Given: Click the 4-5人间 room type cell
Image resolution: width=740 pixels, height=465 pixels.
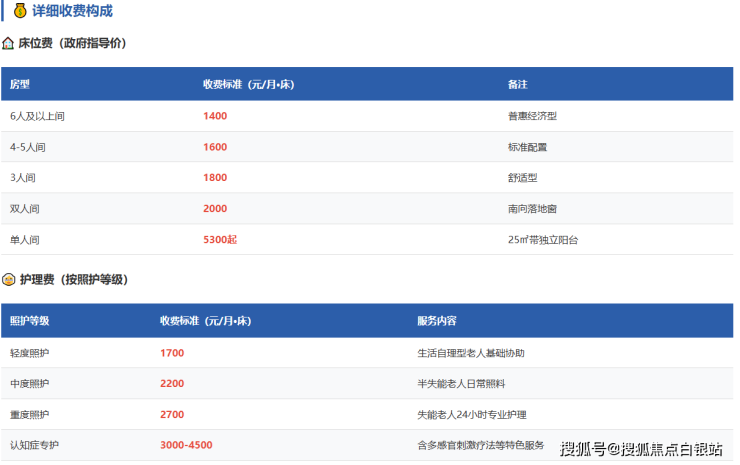Looking at the screenshot, I should (x=28, y=147).
